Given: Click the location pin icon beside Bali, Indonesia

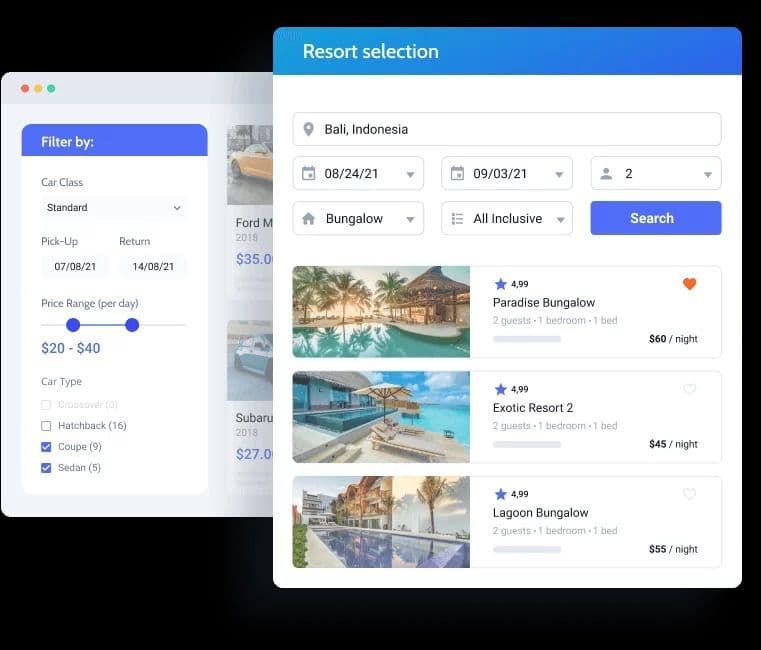Looking at the screenshot, I should 308,129.
